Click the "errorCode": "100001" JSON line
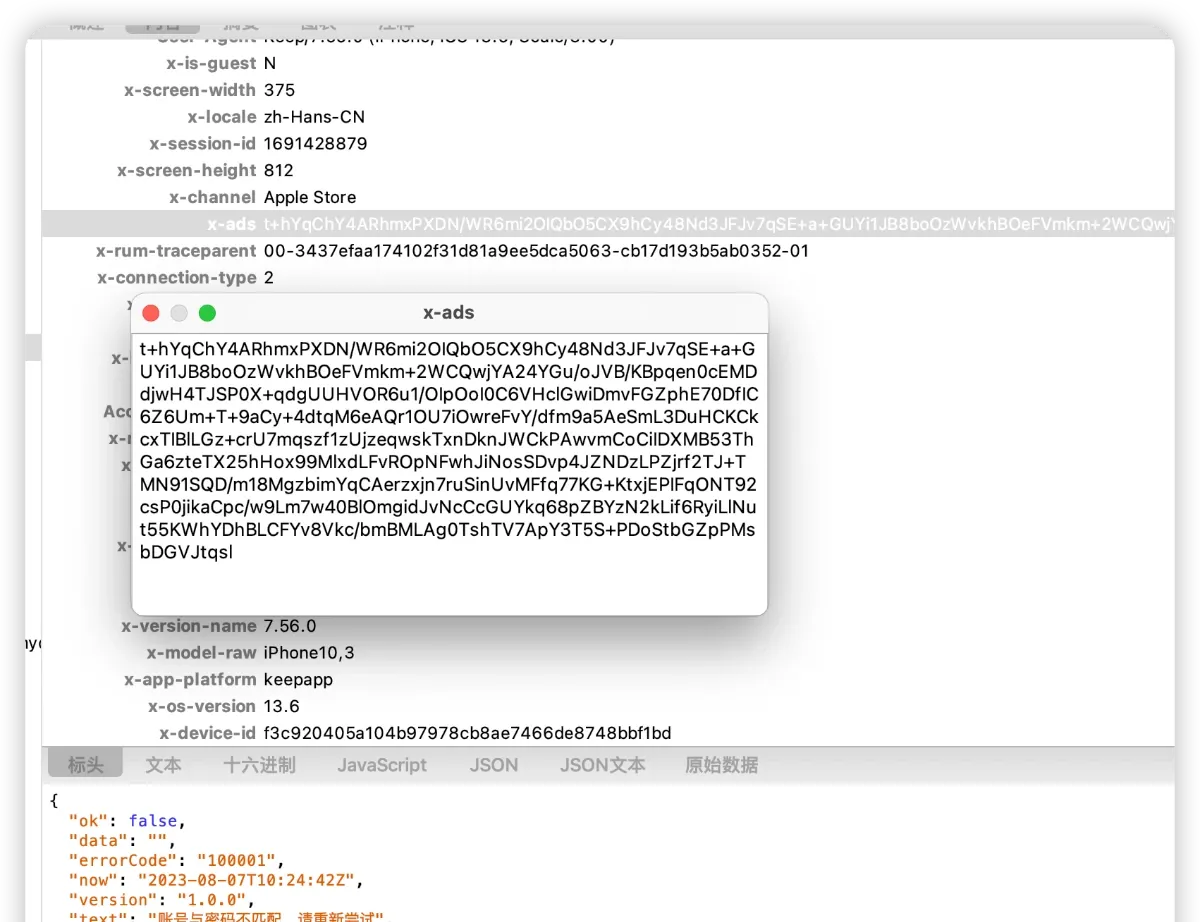This screenshot has width=1200, height=922. (177, 859)
